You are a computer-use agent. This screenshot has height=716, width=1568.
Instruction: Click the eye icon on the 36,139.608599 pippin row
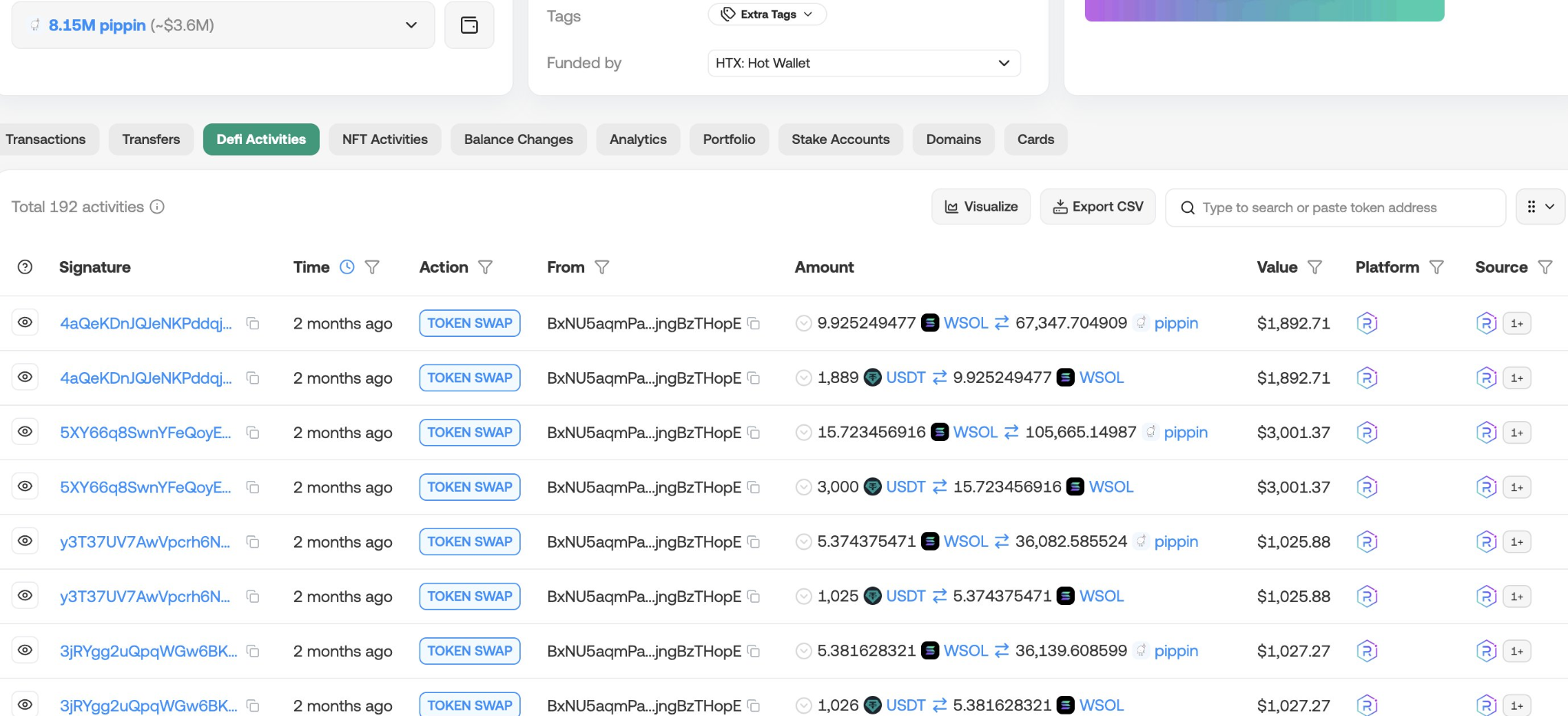[25, 650]
